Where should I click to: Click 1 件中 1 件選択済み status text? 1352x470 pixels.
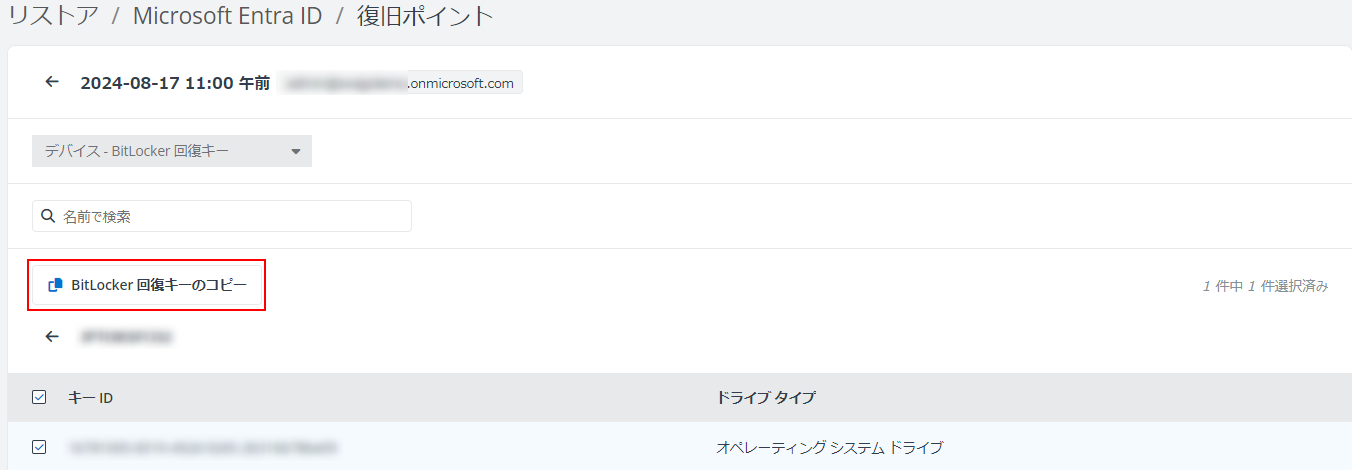point(1266,286)
